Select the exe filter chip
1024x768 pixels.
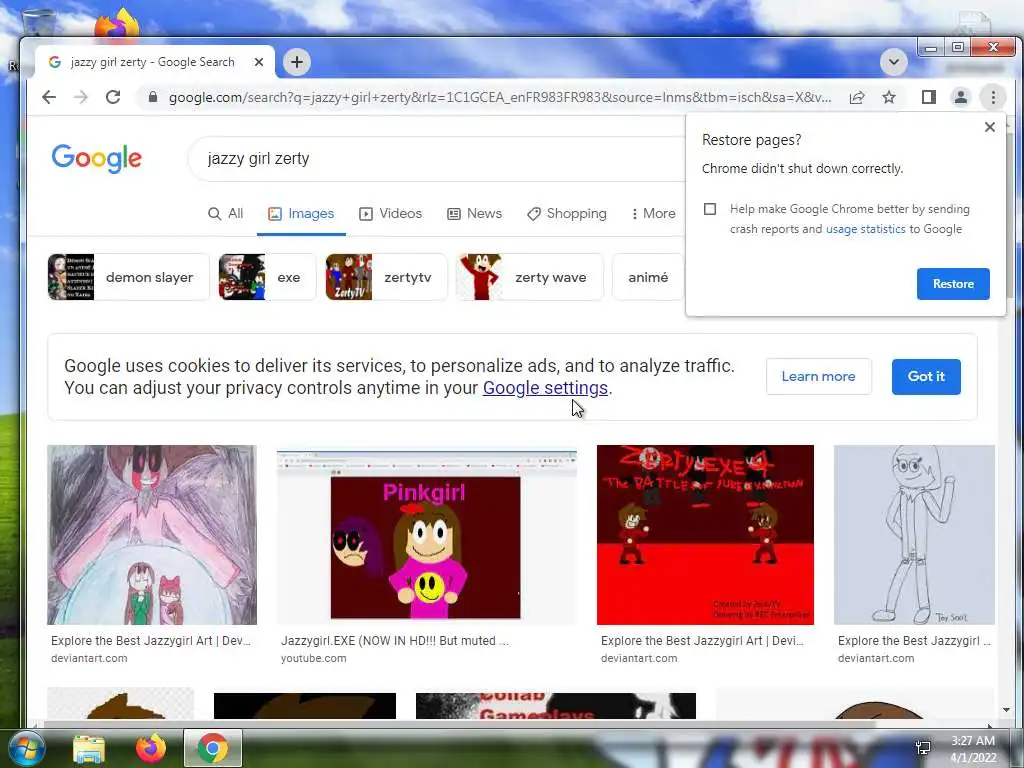pyautogui.click(x=267, y=277)
